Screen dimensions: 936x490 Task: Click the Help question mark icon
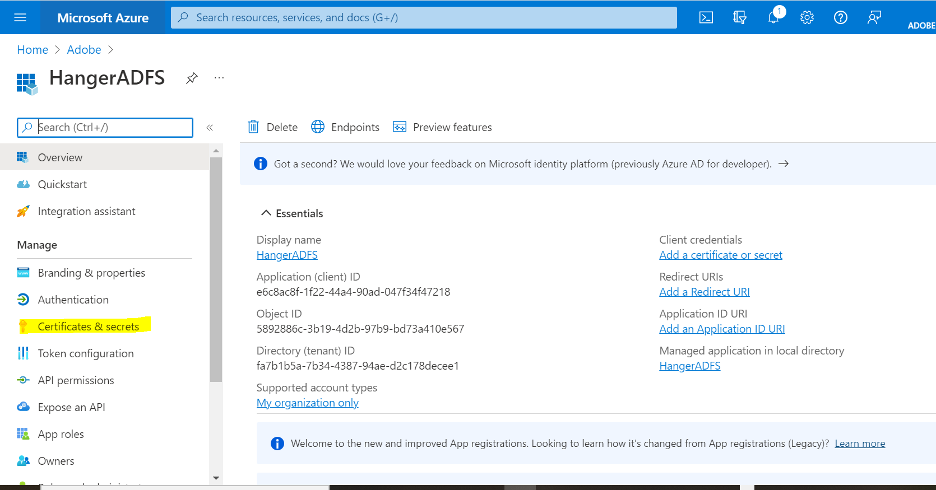coord(841,17)
